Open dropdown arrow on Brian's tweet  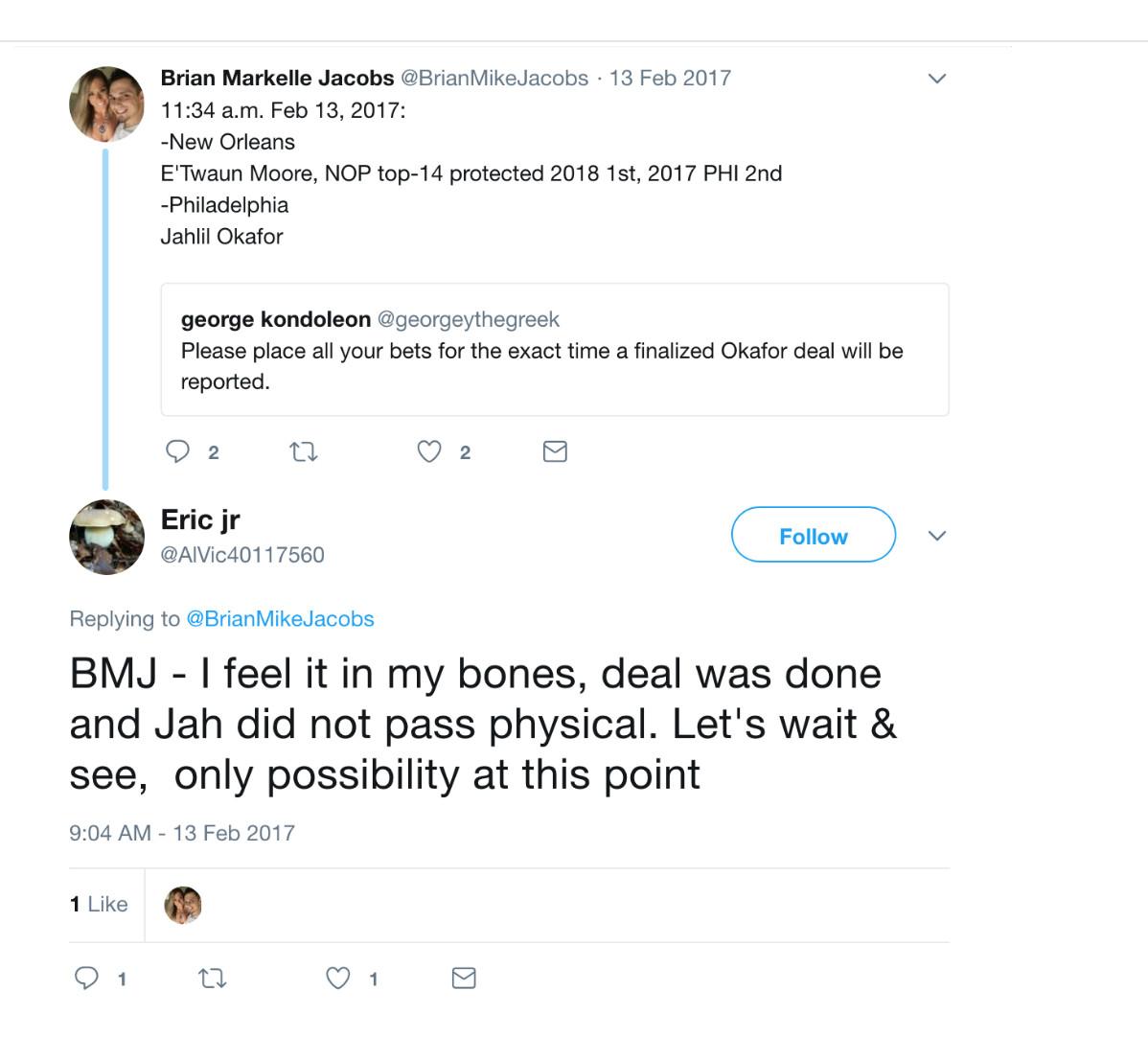tap(937, 79)
